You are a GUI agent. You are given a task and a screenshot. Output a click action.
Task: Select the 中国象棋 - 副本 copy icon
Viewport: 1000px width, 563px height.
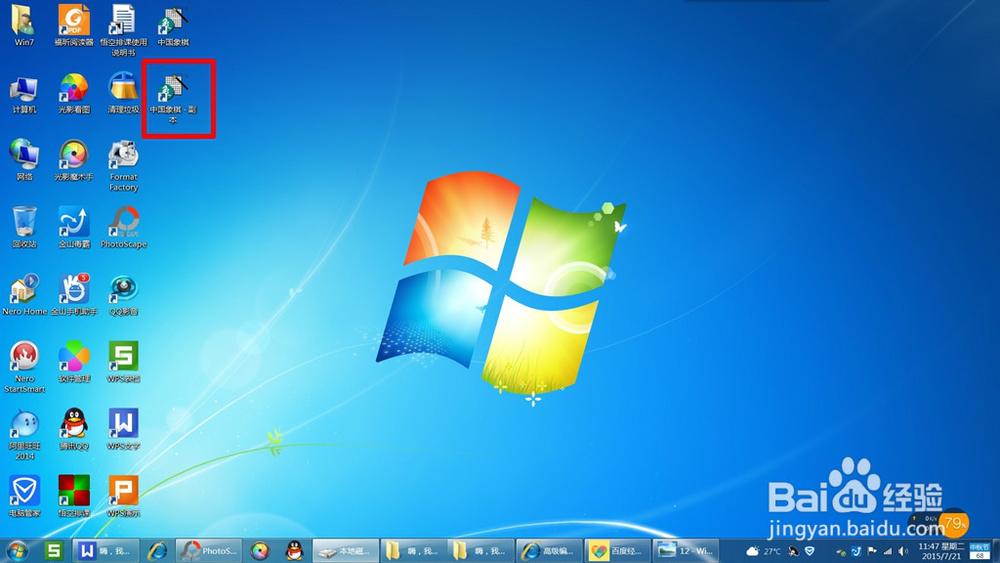click(173, 98)
